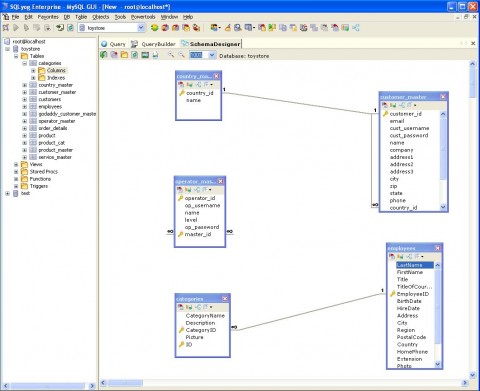Click the print icon in SchemaDesigner toolbar
The image size is (480, 391).
tap(155, 55)
